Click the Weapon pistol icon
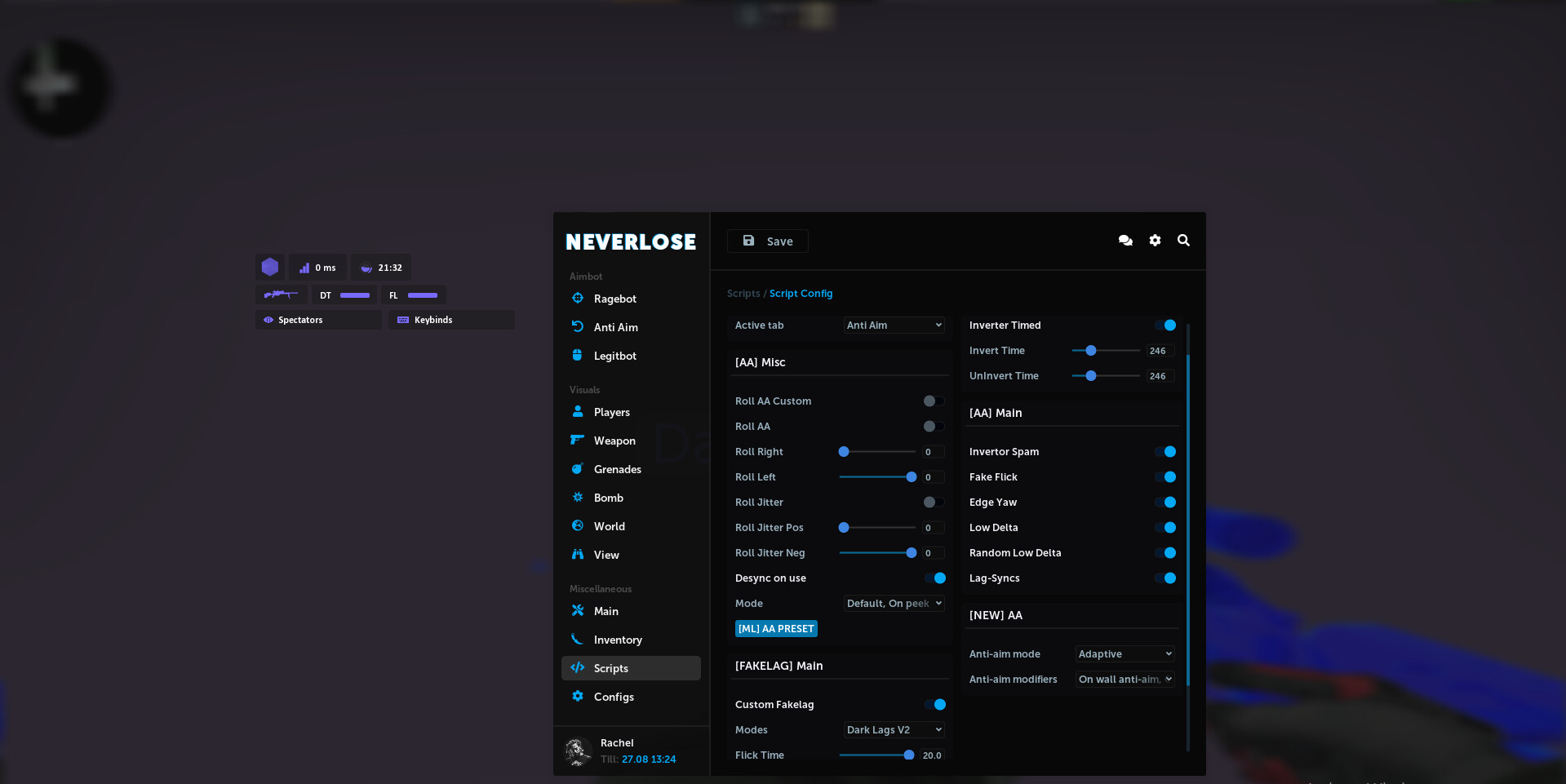 578,440
